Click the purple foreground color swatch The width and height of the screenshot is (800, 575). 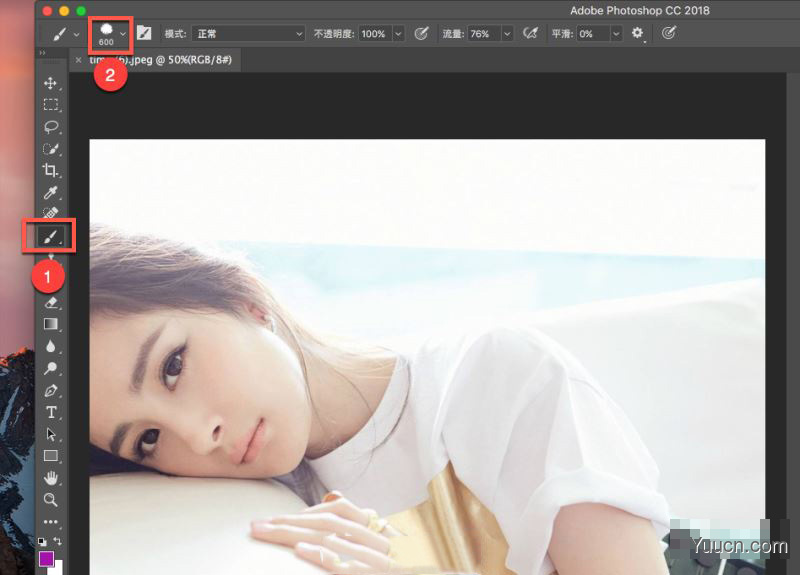point(46,559)
